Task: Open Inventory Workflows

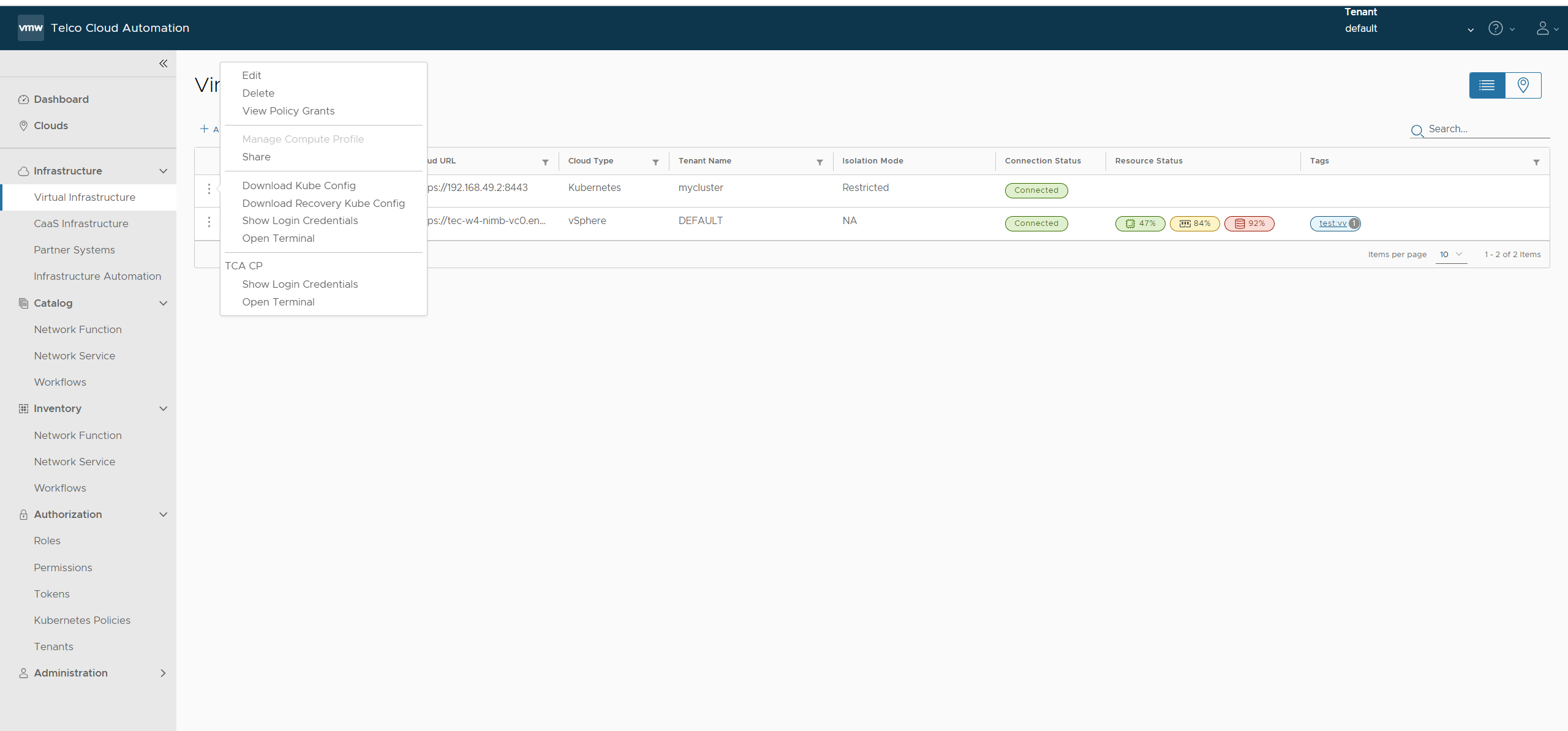Action: click(60, 488)
